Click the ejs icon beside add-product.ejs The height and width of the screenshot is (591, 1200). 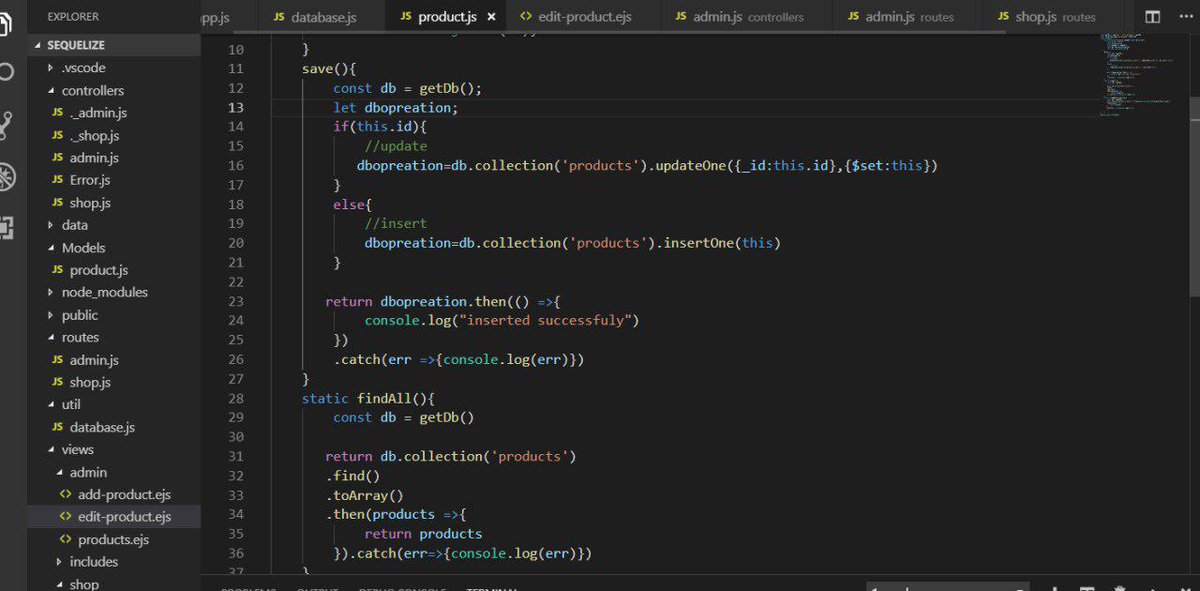click(66, 494)
